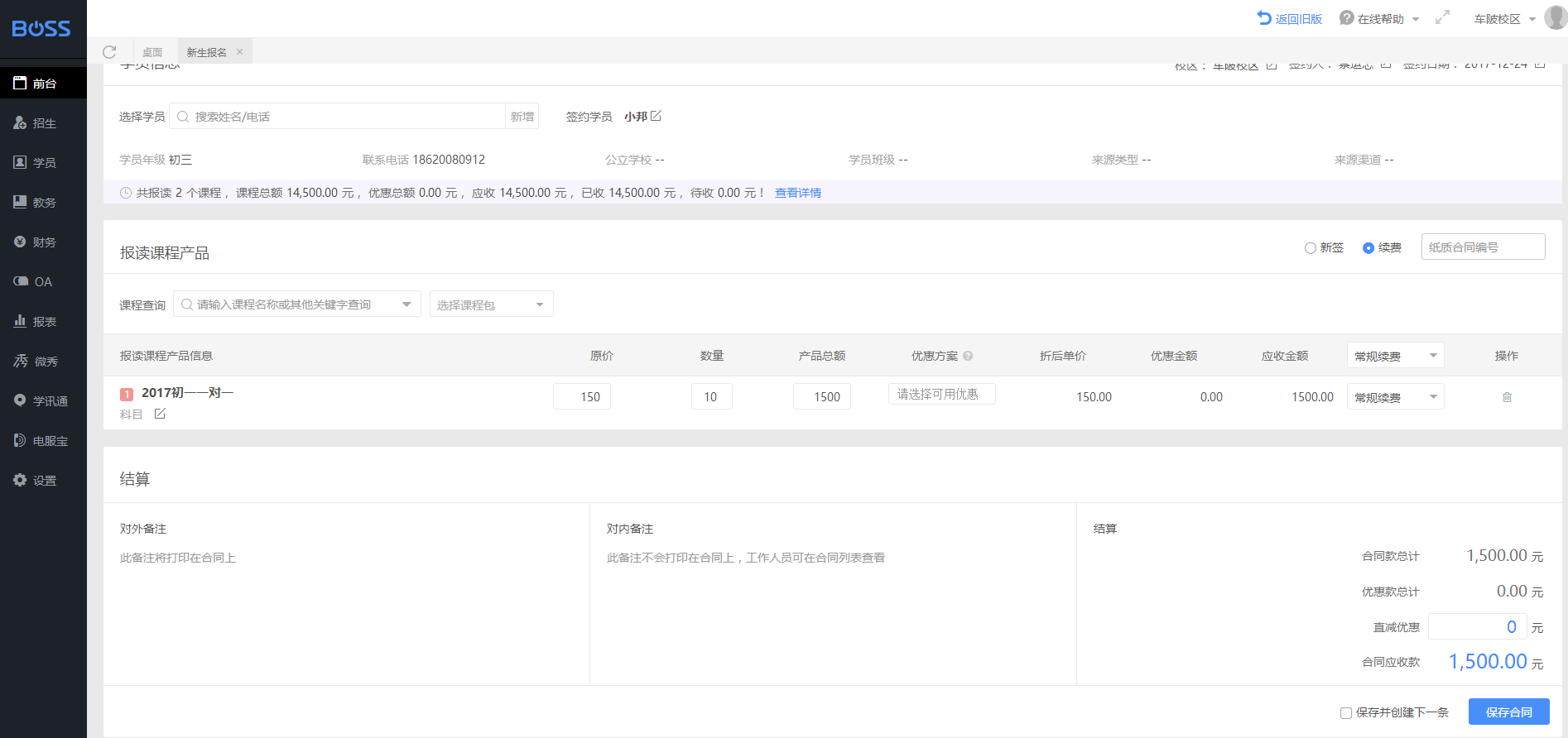1568x738 pixels.
Task: Expand the 在线帮助 dropdown arrow
Action: [x=1416, y=19]
